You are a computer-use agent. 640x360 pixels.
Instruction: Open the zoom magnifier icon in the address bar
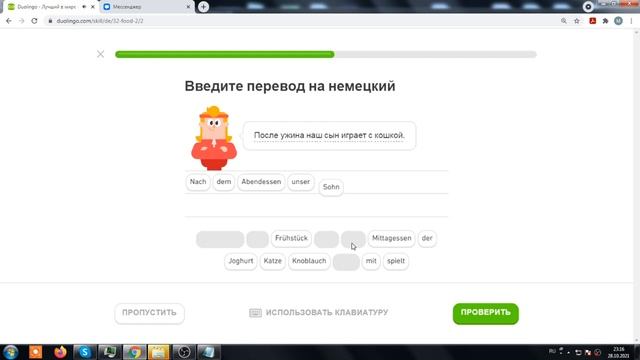(564, 21)
